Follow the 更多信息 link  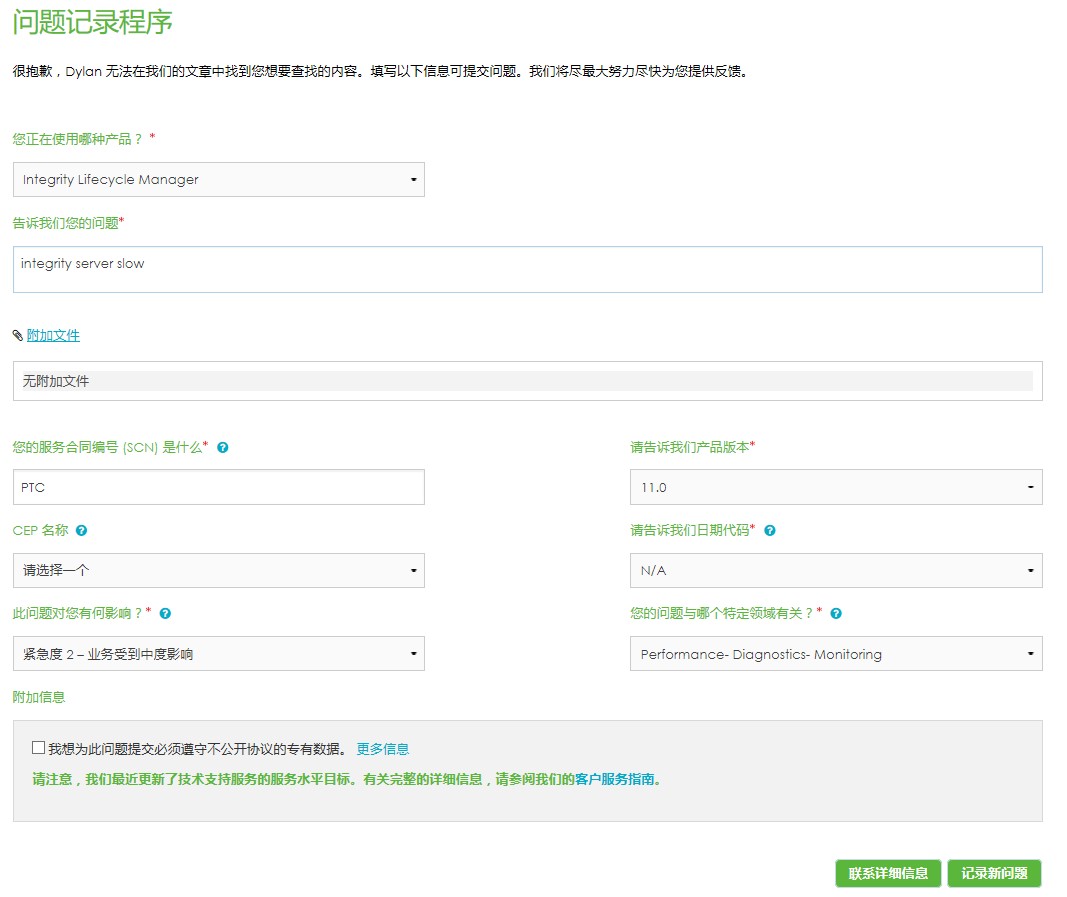(x=382, y=749)
